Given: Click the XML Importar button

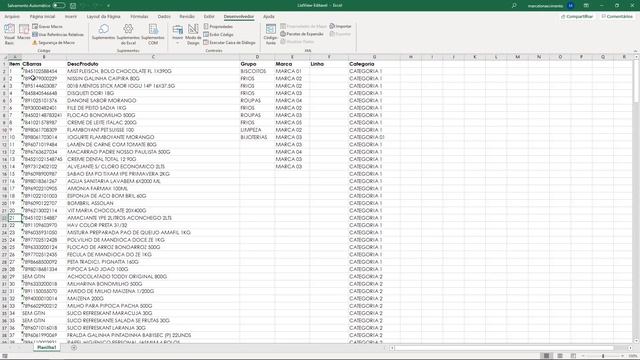Looking at the screenshot, I should coord(340,26).
